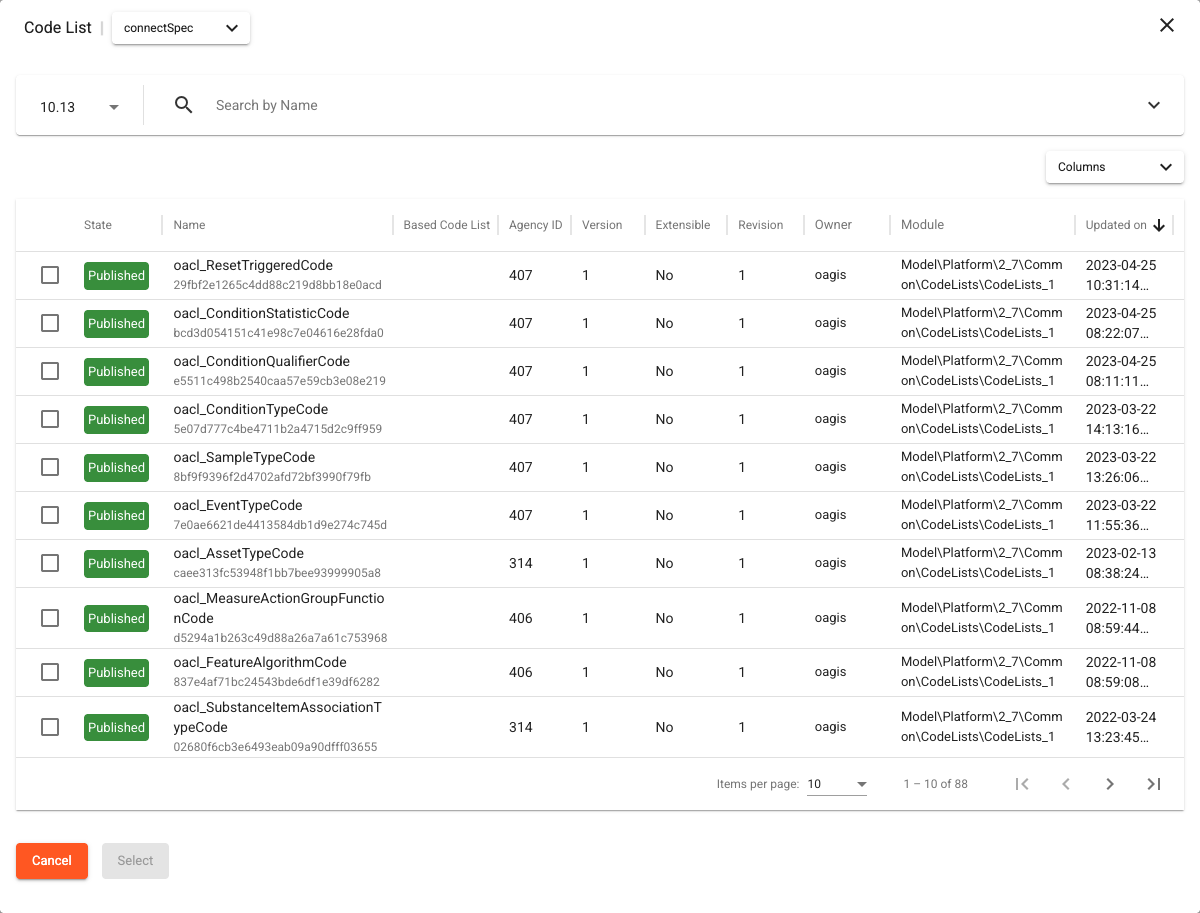Click Published badge for oacl_AssetTypeCode
Screen dimensions: 1200x913
coord(116,563)
